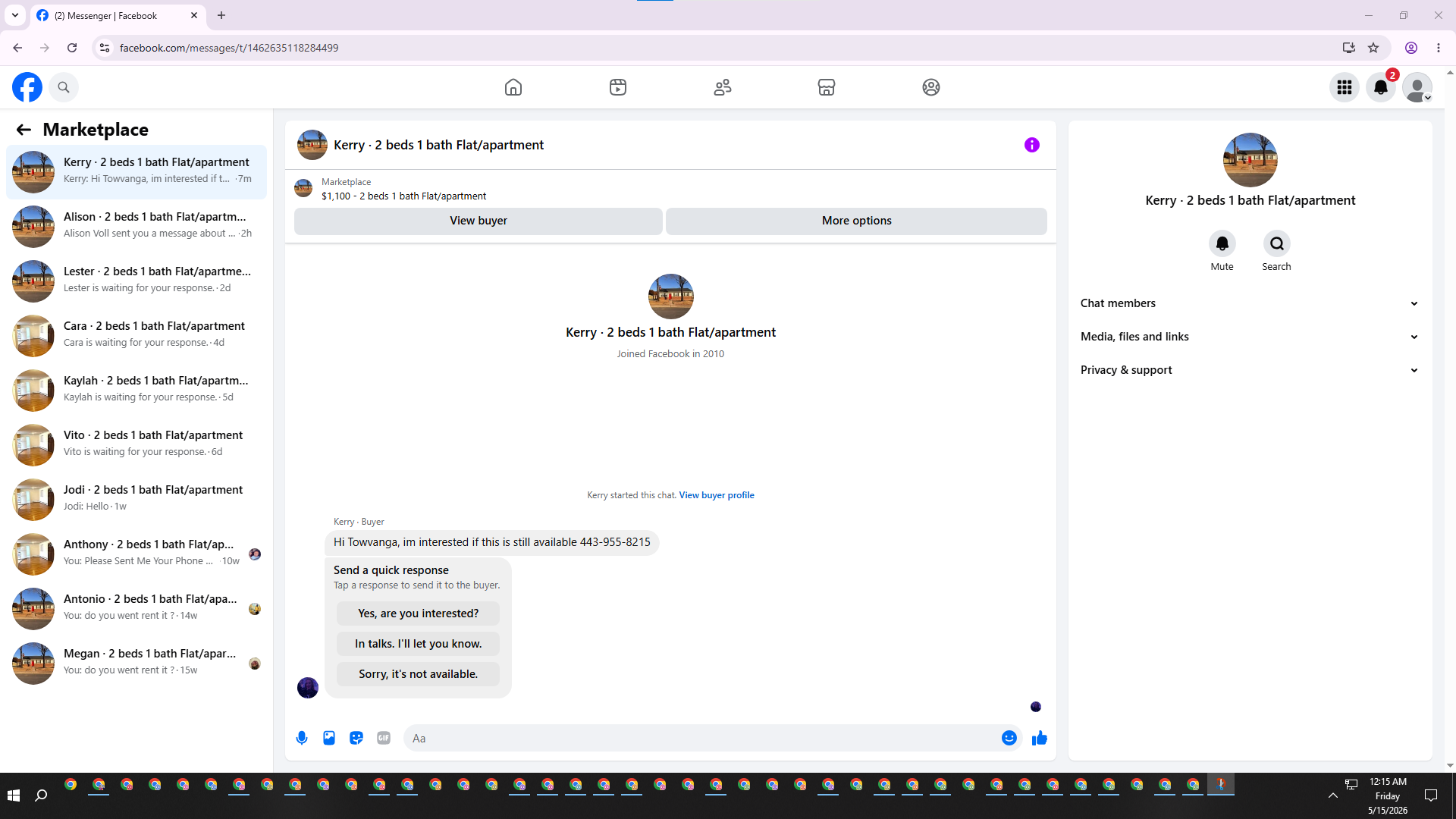Open the Chrome tab search dropdown
Screen dimensions: 1456x819
[15, 15]
